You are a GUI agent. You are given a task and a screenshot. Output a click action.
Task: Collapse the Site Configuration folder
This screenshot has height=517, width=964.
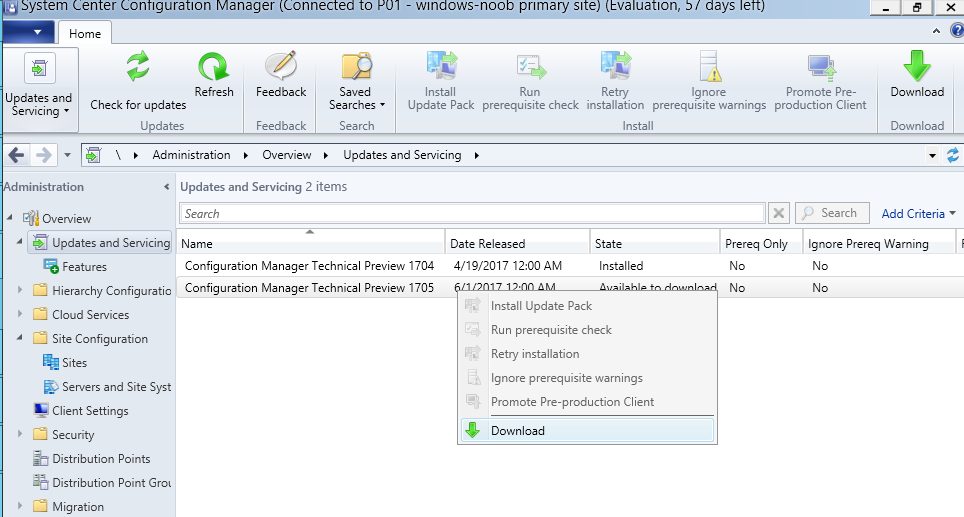[x=20, y=337]
